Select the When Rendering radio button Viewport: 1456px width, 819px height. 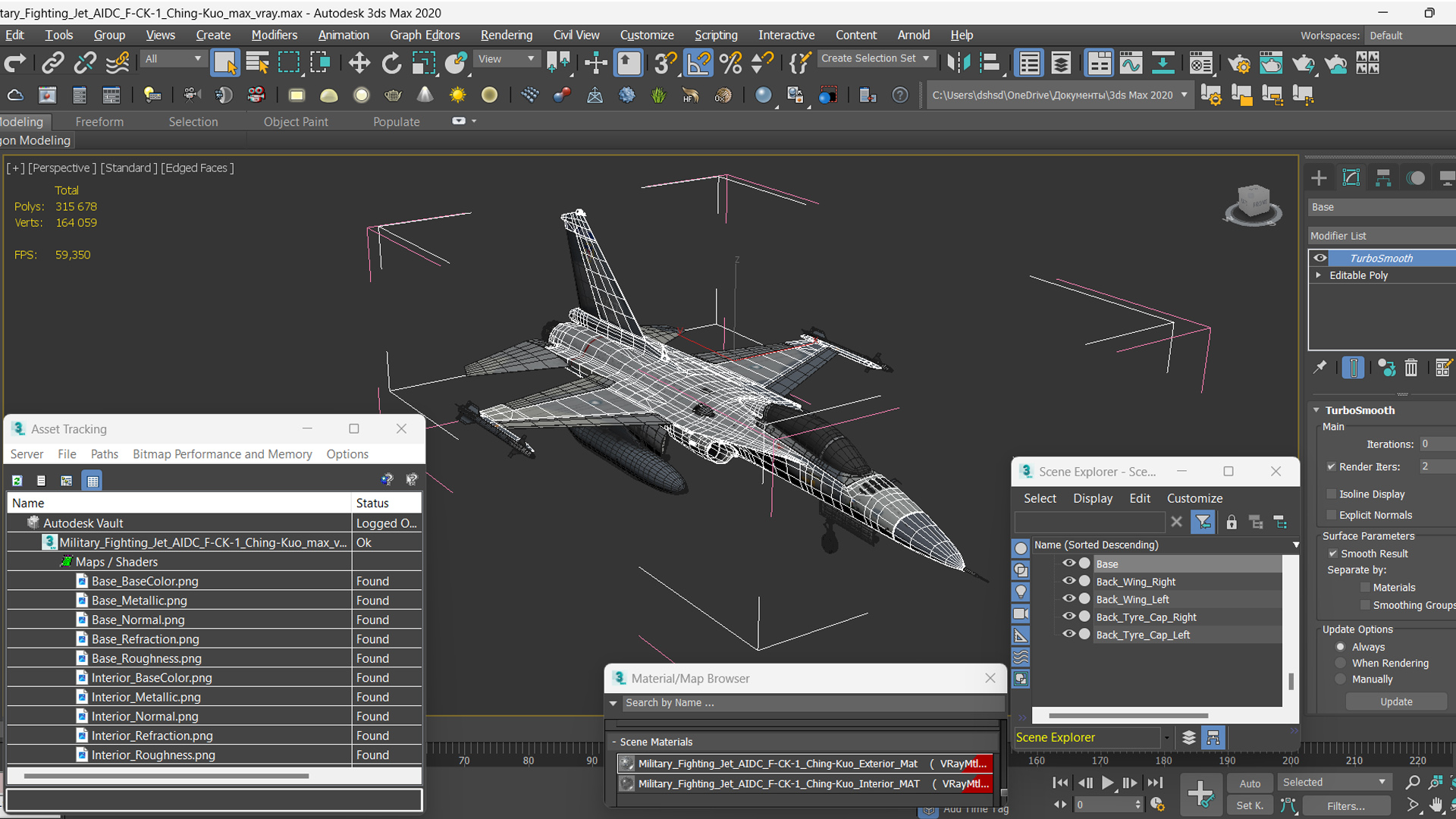[x=1341, y=663]
